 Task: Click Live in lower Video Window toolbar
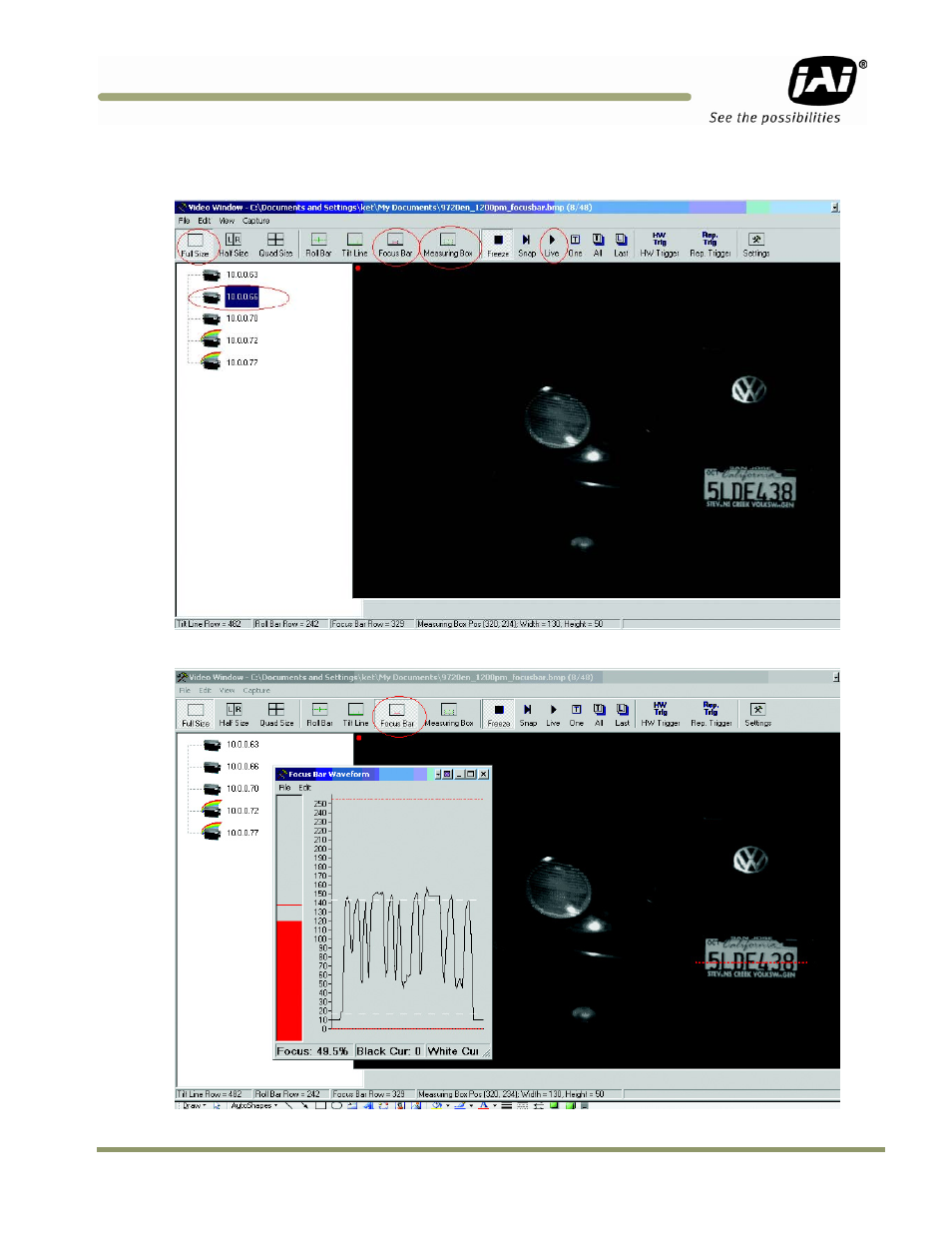click(553, 715)
